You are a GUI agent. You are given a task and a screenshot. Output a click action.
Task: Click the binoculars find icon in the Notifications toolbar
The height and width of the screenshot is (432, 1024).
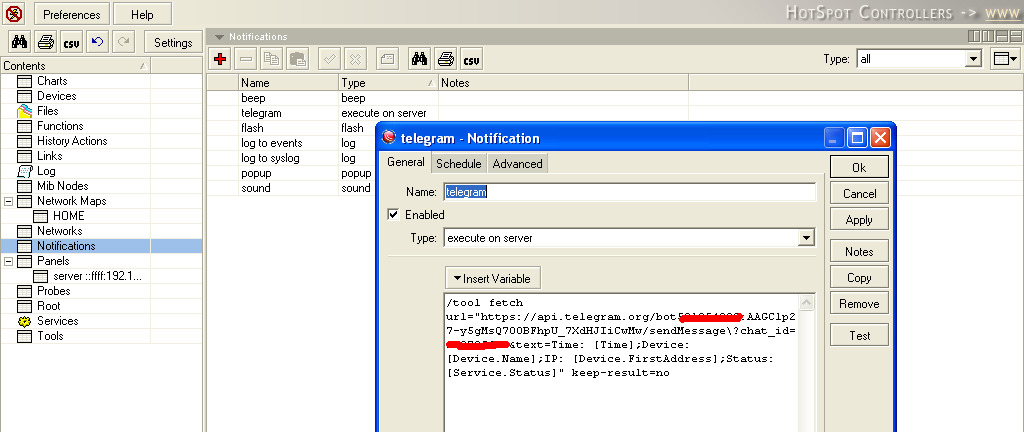coord(419,59)
